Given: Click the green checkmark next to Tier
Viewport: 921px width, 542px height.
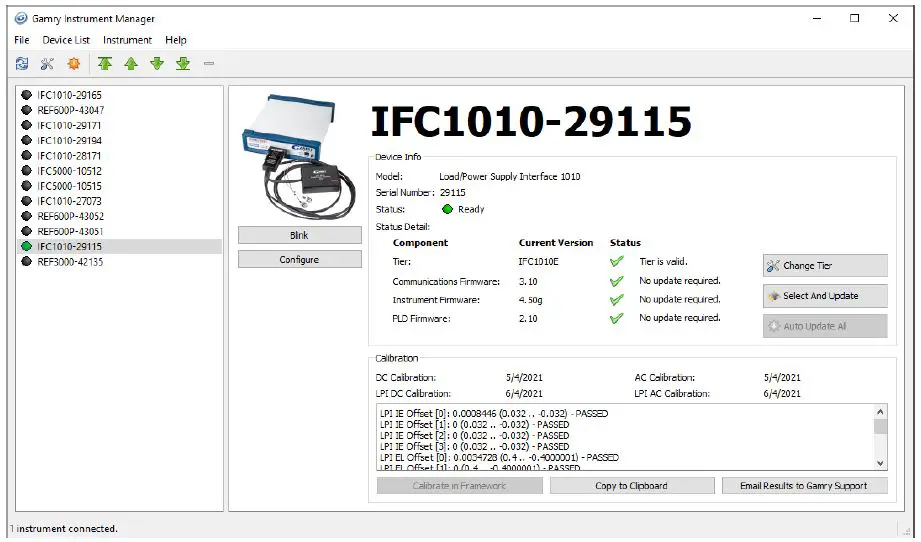Looking at the screenshot, I should pyautogui.click(x=616, y=262).
